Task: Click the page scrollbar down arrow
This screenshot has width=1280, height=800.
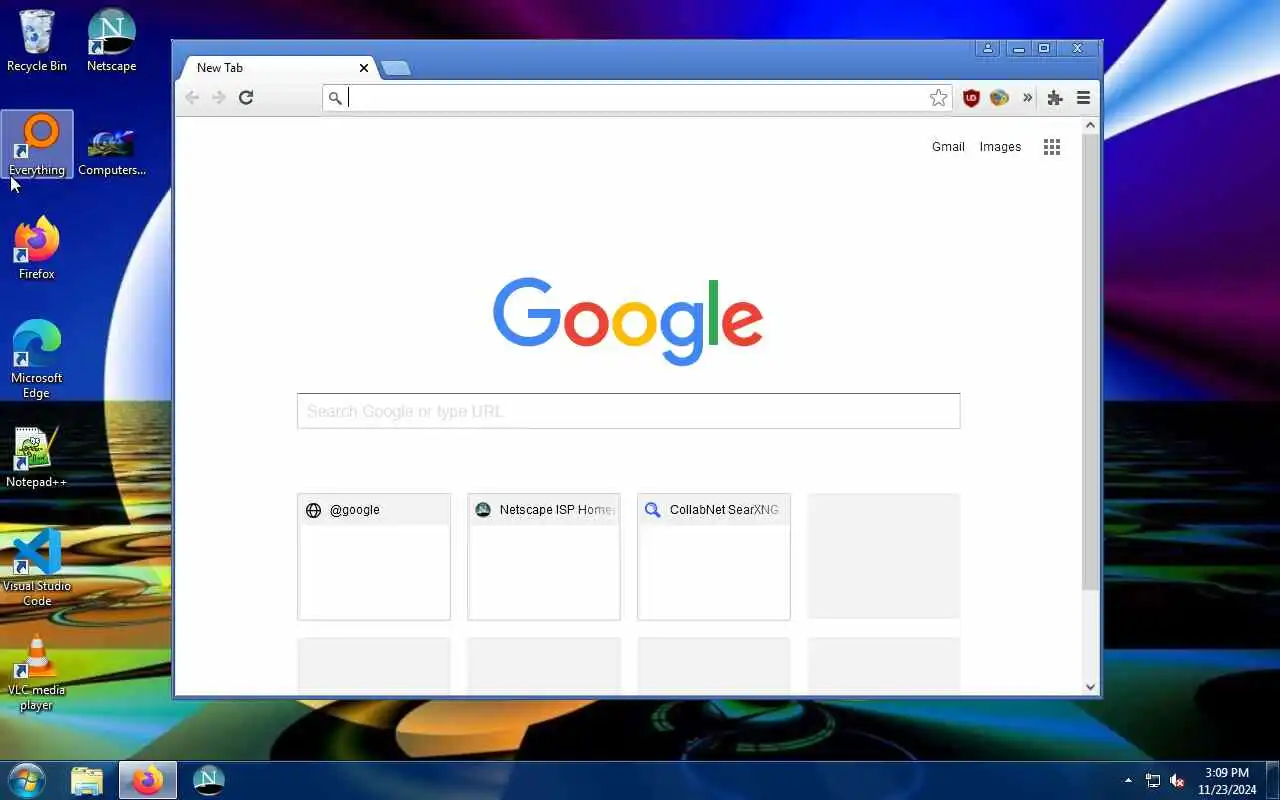Action: 1091,687
